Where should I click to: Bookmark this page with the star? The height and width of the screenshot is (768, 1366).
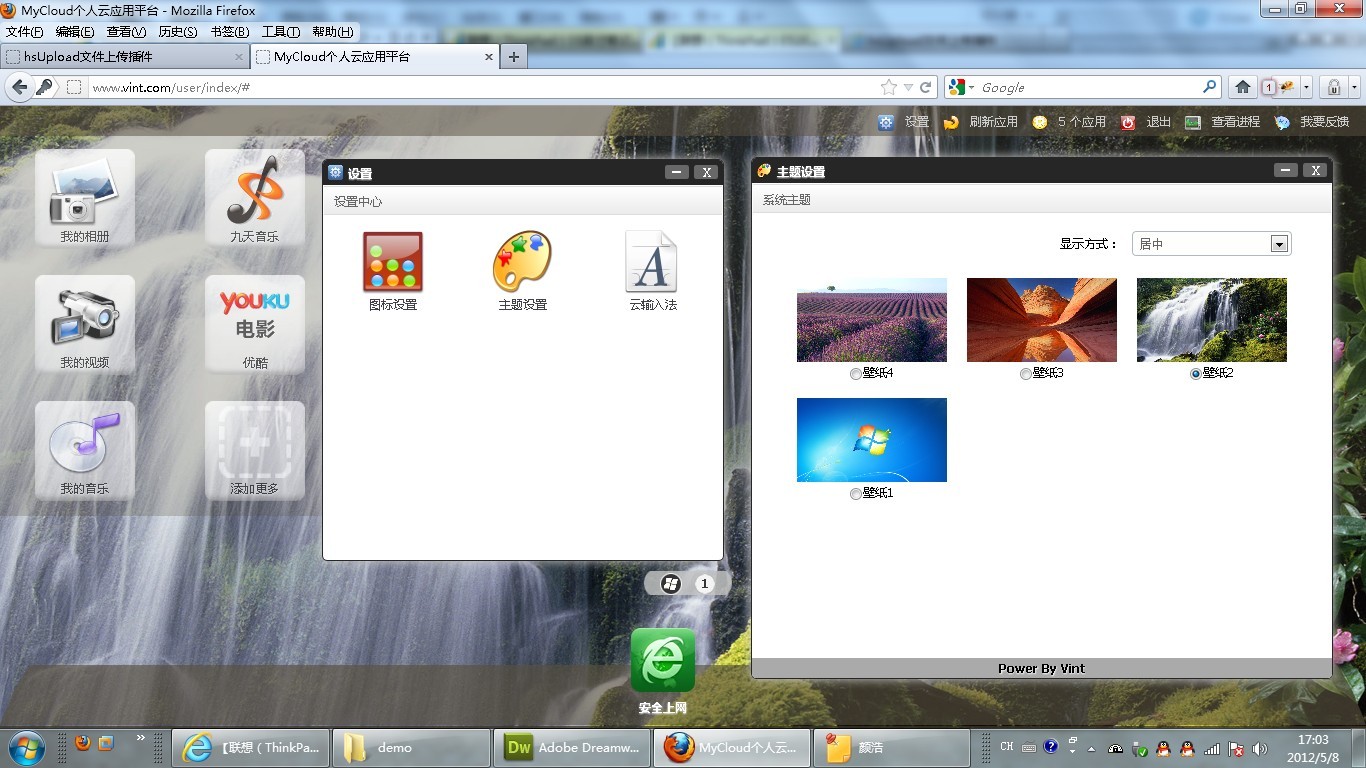coord(888,87)
